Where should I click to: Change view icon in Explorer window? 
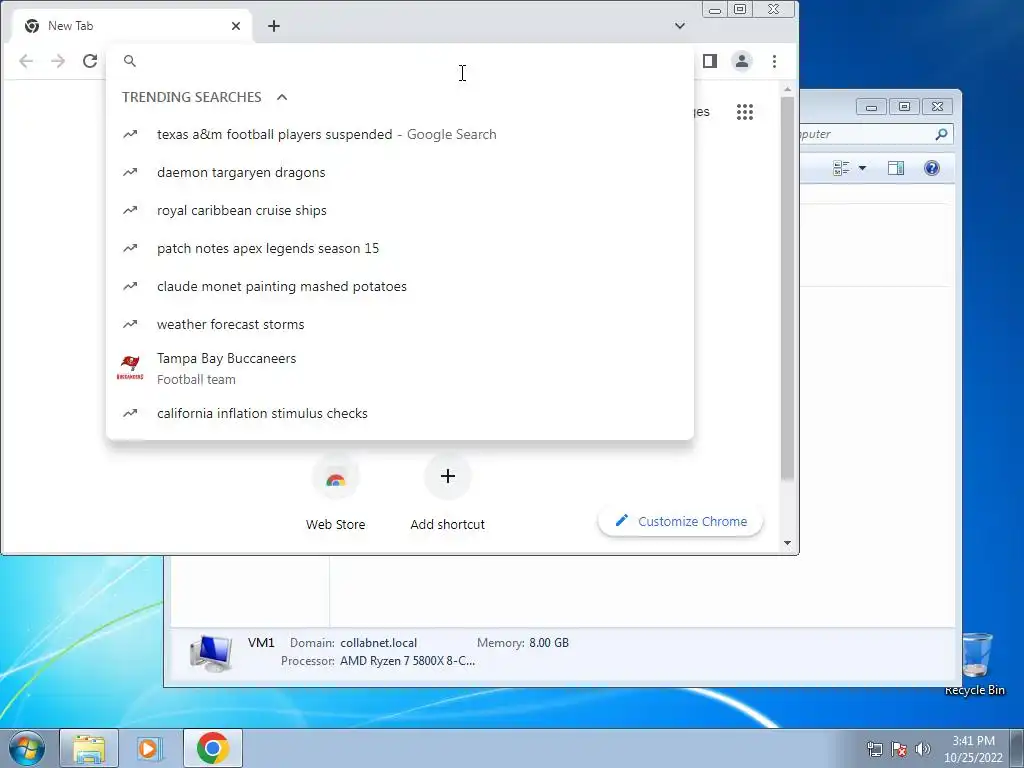pyautogui.click(x=841, y=168)
